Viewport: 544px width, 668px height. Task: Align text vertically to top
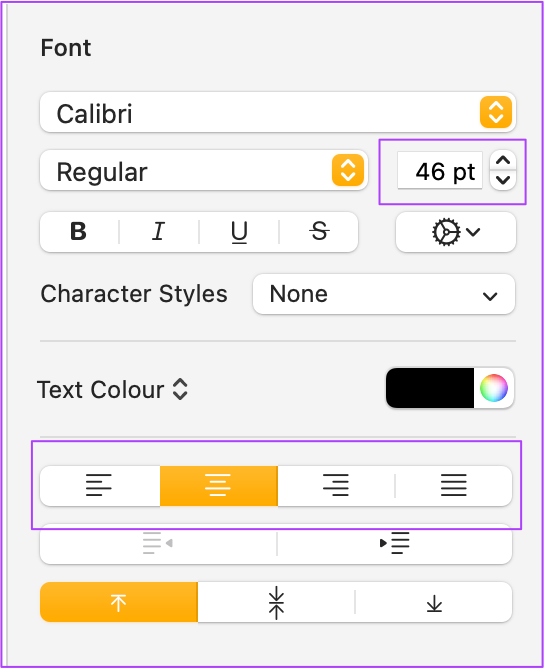pos(119,602)
